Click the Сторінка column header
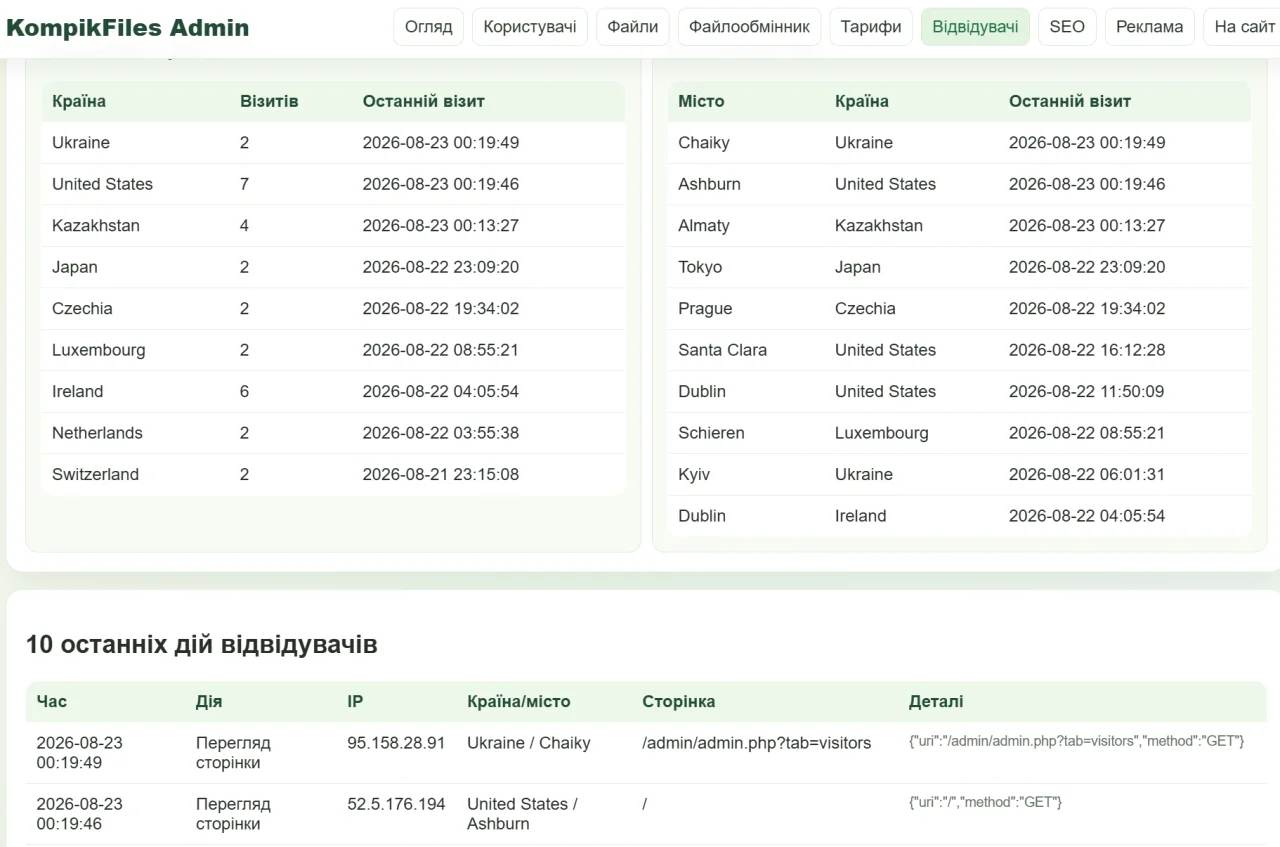Viewport: 1280px width, 847px height. pos(679,702)
